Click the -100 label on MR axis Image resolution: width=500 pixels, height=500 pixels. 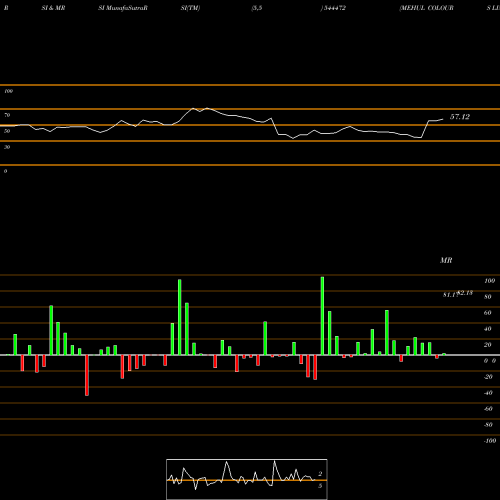pyautogui.click(x=490, y=441)
